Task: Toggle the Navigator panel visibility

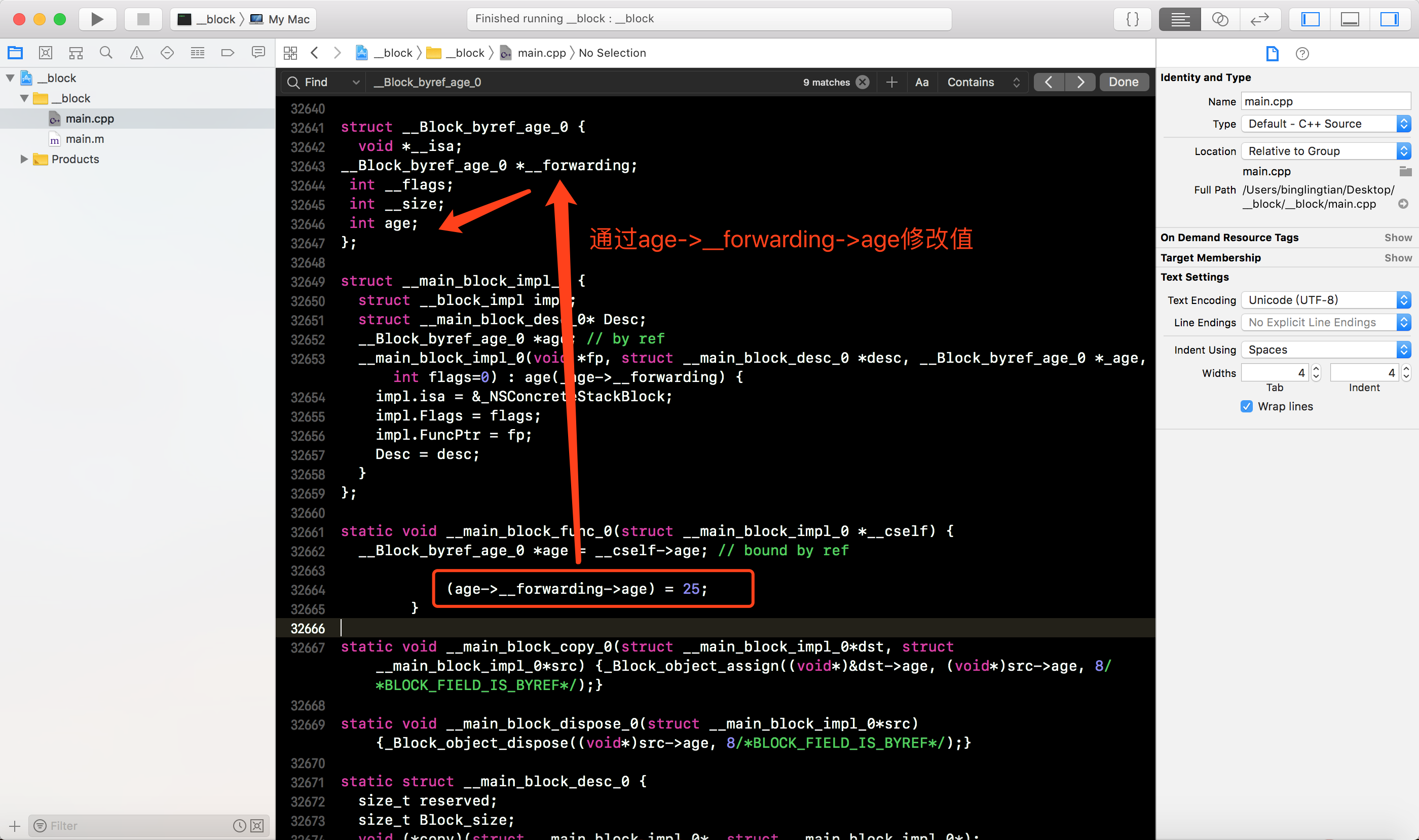Action: pos(1310,19)
